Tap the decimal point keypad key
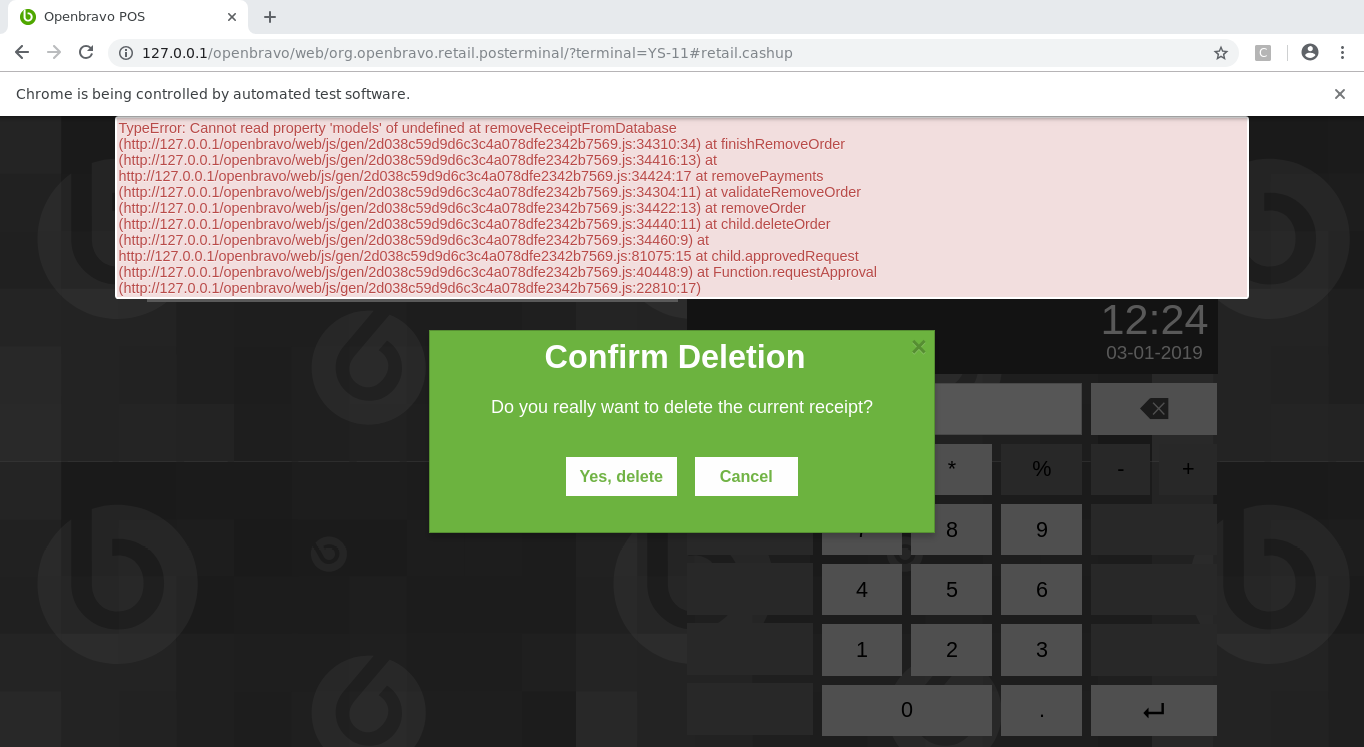1364x747 pixels. [x=1041, y=710]
